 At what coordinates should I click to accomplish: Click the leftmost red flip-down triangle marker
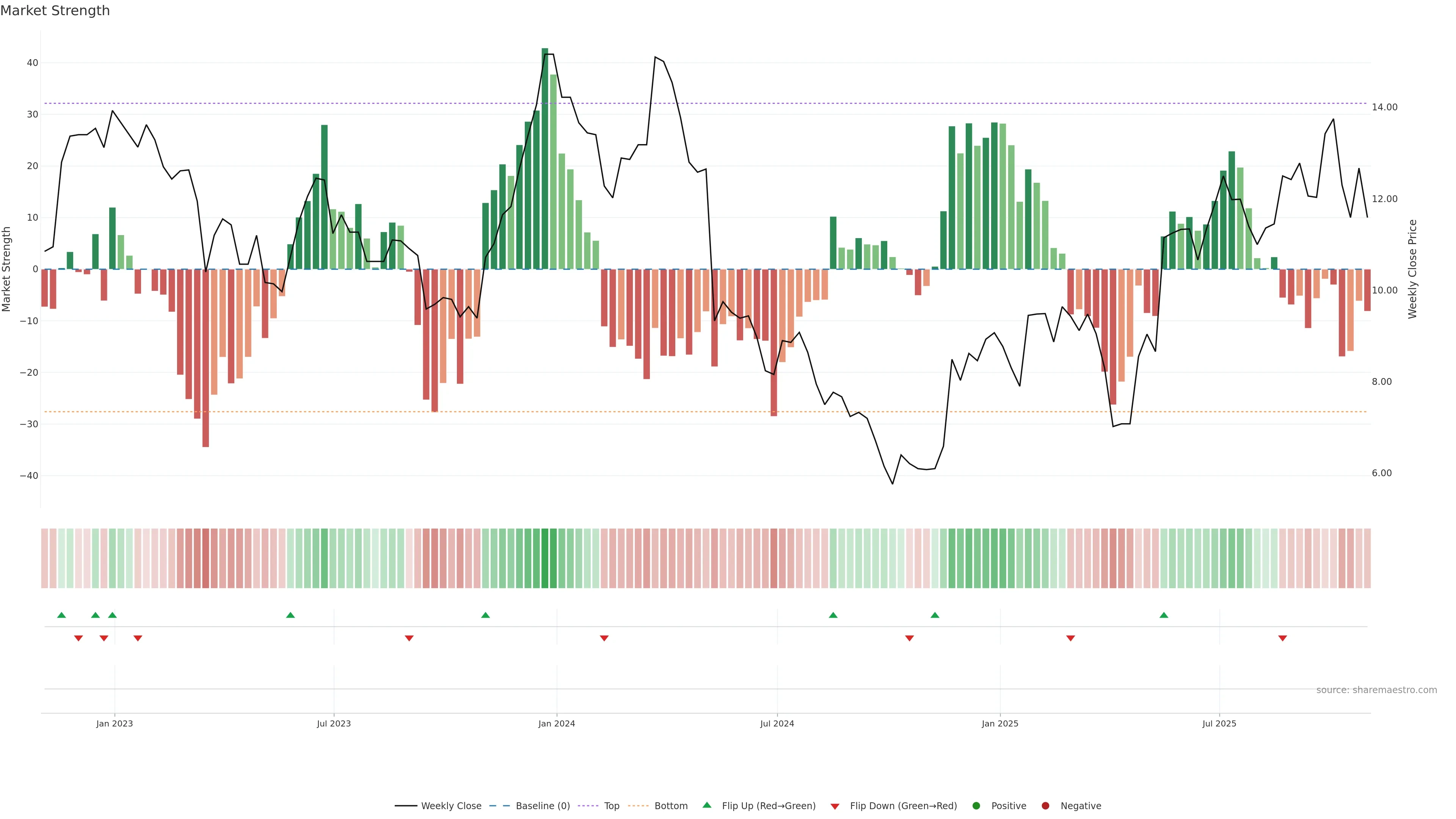coord(78,638)
